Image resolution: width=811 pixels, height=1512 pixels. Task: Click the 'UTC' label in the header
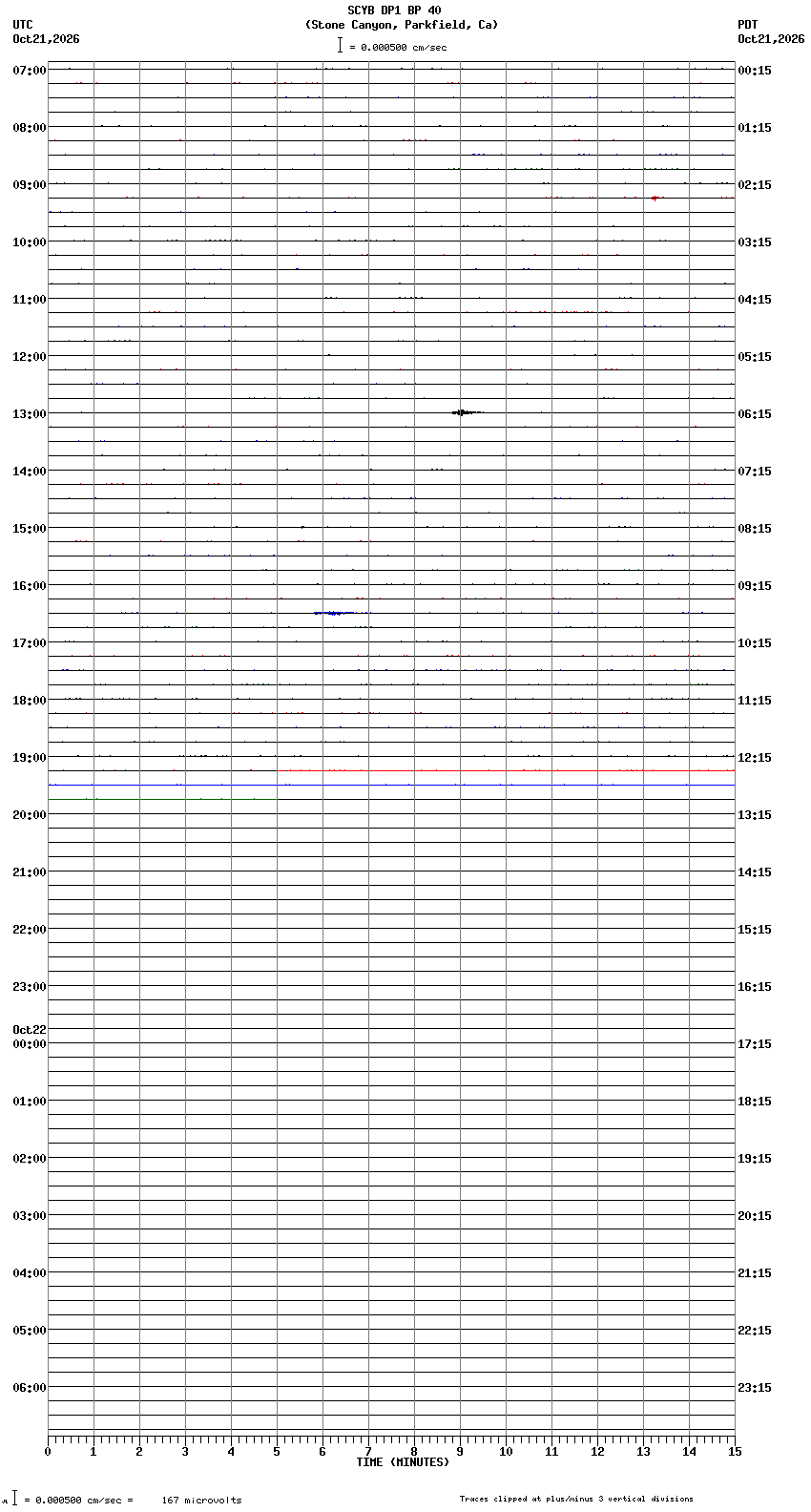click(x=23, y=25)
